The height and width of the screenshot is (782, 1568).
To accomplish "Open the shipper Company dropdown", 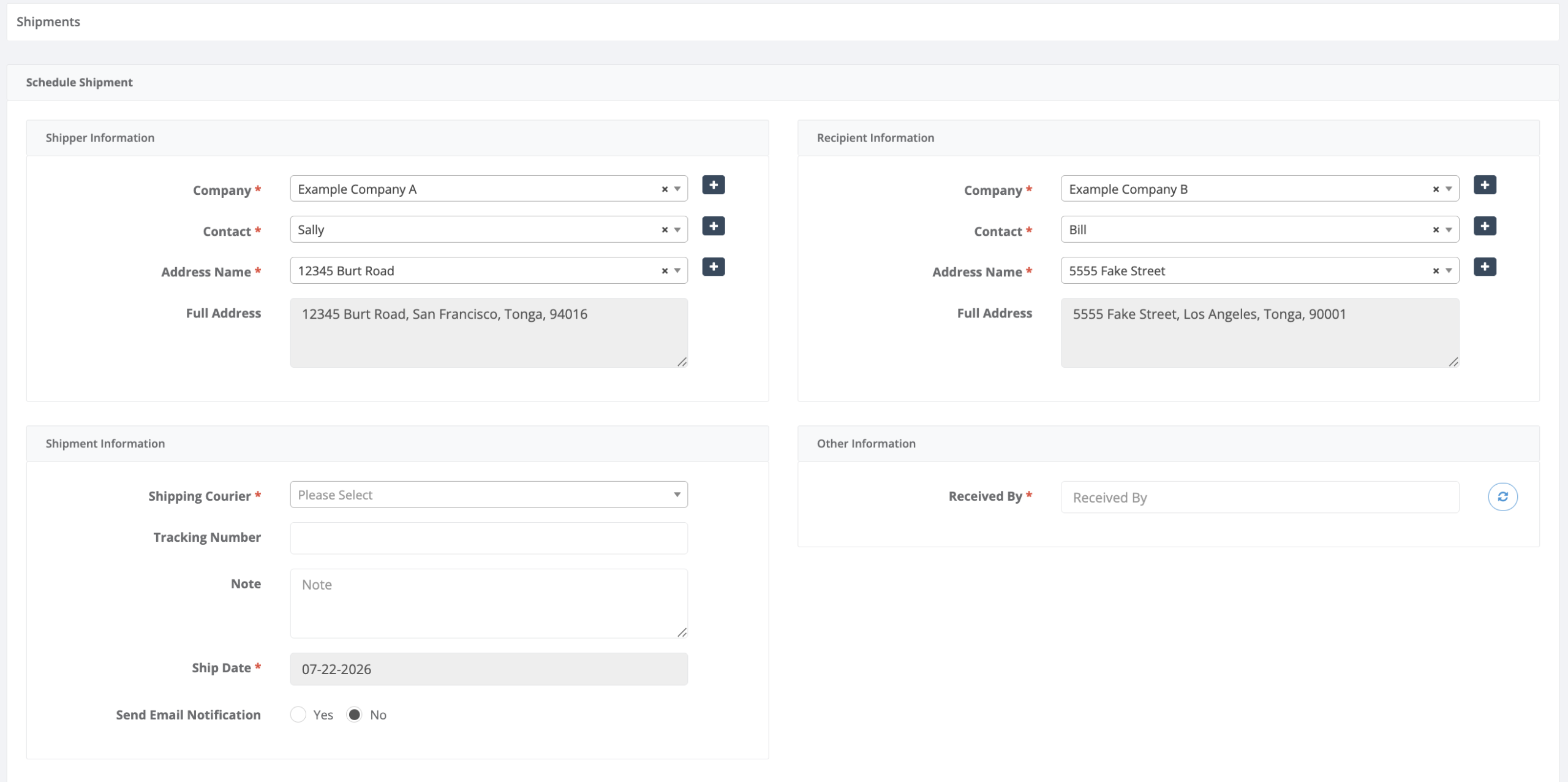I will point(489,189).
